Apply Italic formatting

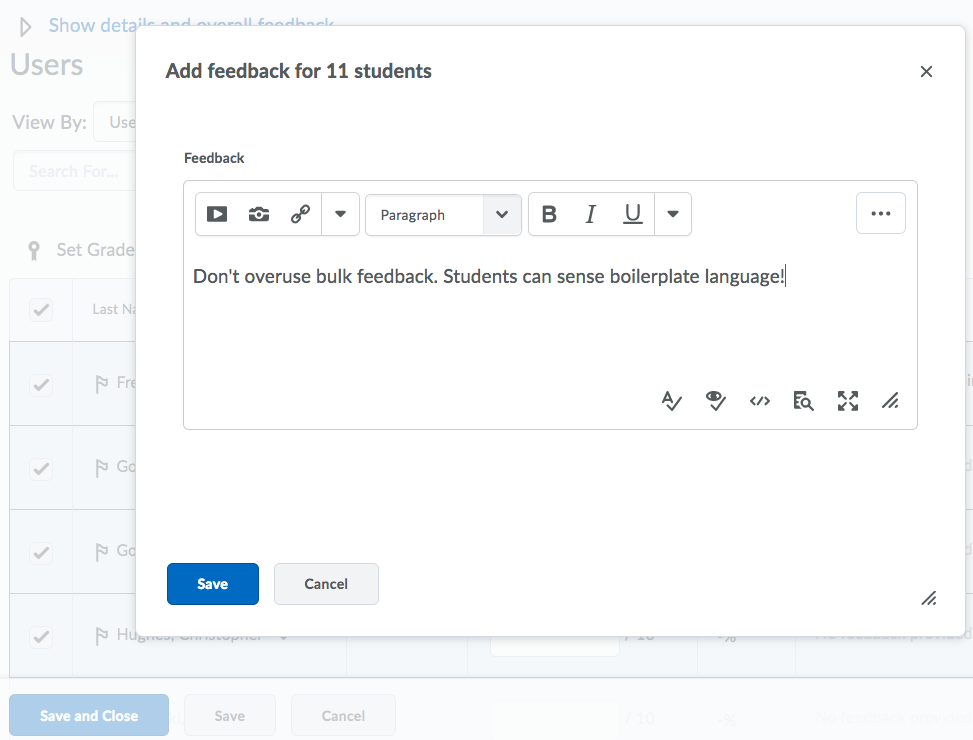[591, 214]
